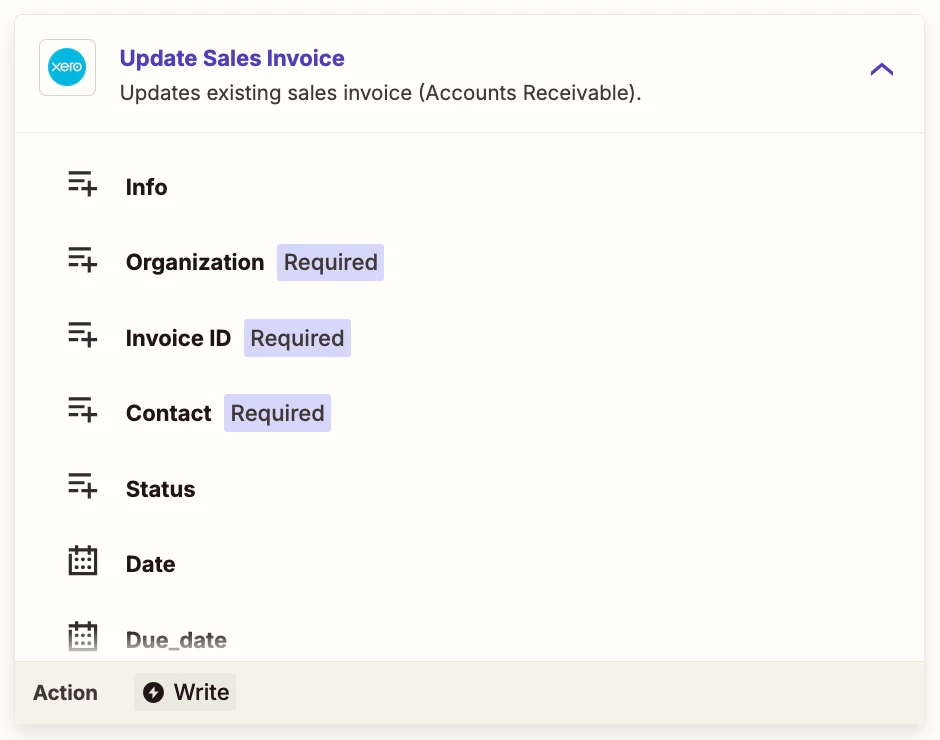Select the Organization field label
This screenshot has width=940, height=740.
tap(195, 263)
